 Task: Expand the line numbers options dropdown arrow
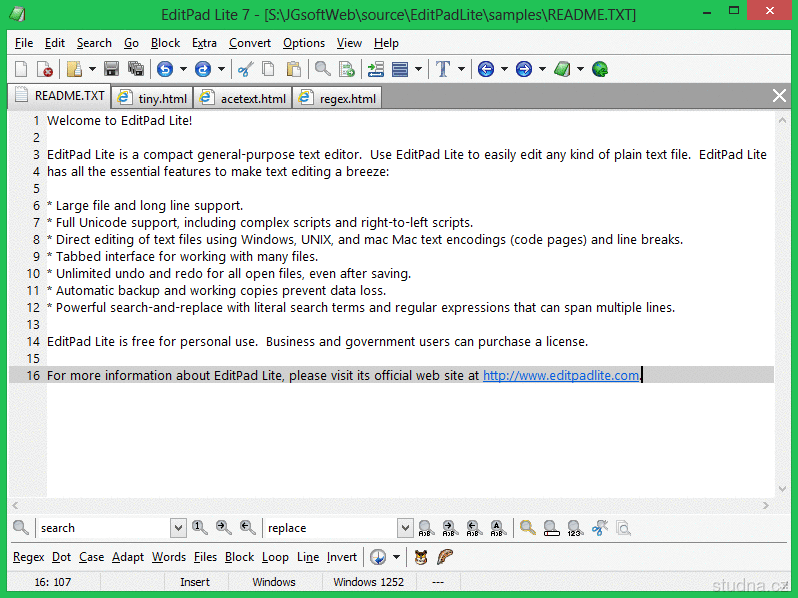click(418, 69)
